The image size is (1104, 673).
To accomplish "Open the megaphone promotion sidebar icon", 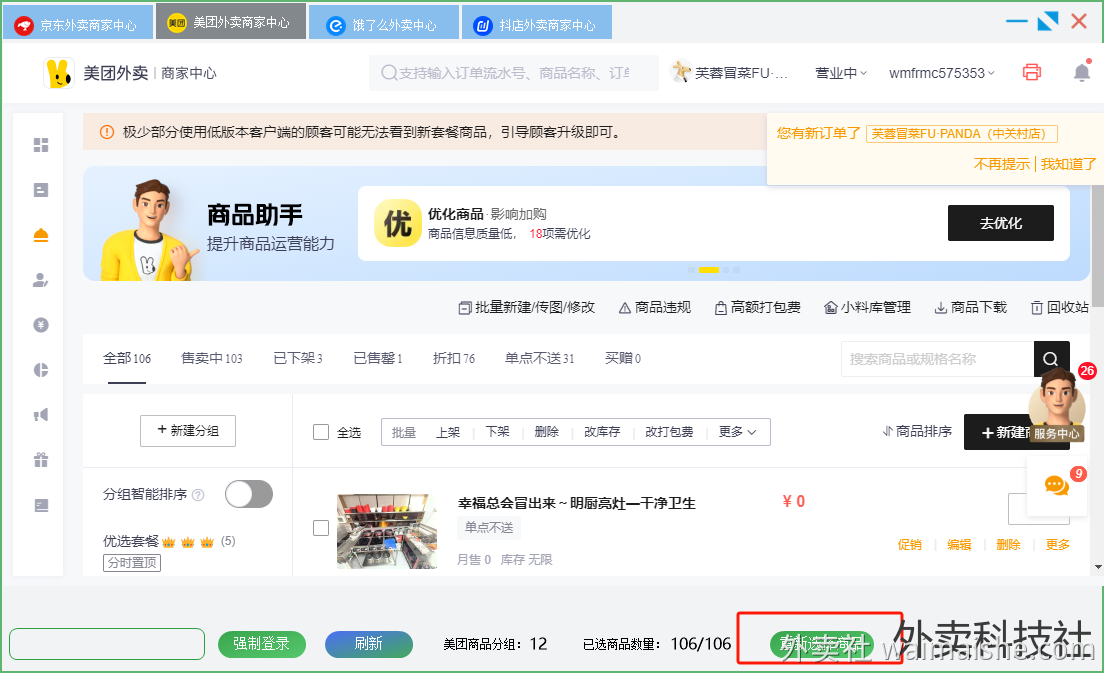I will pos(41,415).
